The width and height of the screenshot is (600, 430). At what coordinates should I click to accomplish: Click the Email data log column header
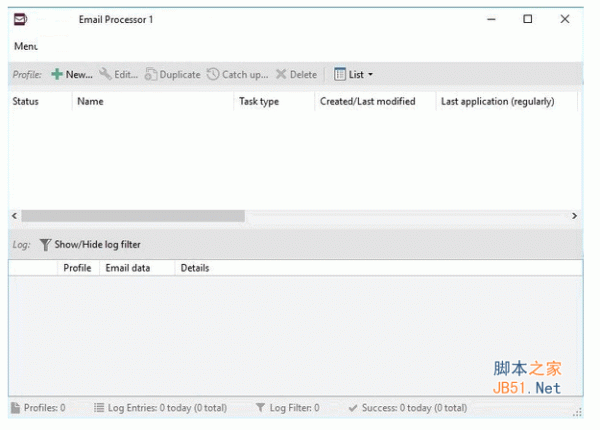click(128, 268)
